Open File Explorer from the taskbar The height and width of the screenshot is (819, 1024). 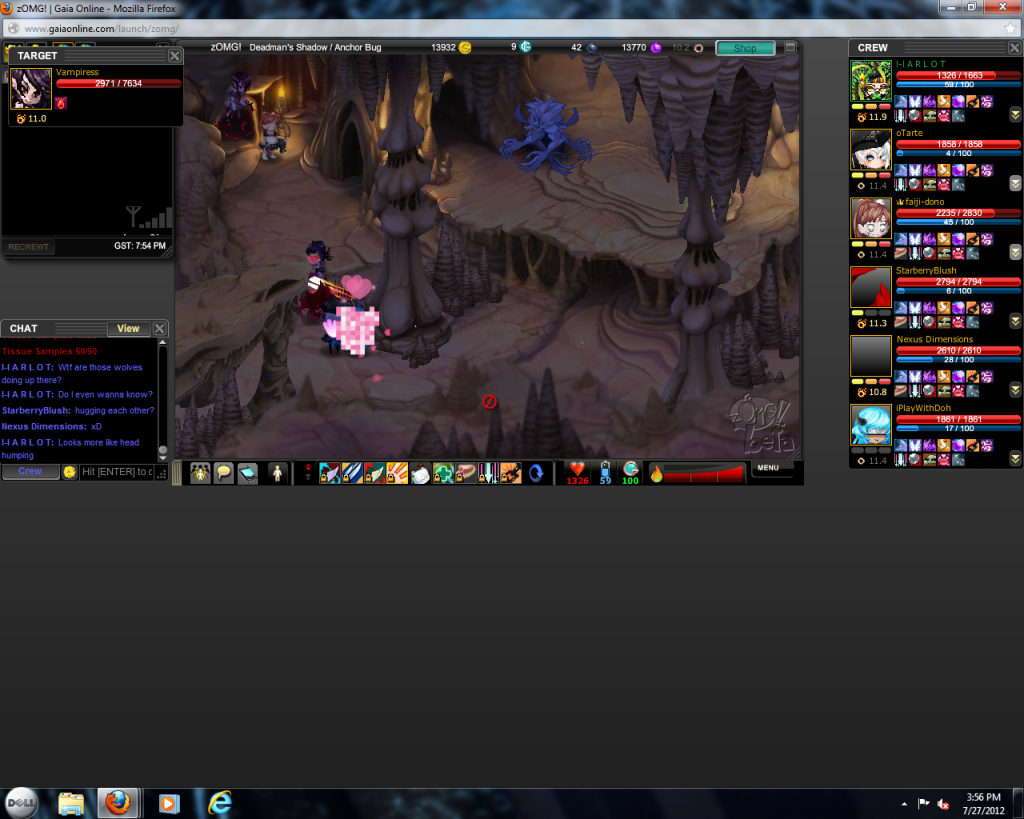pos(71,803)
